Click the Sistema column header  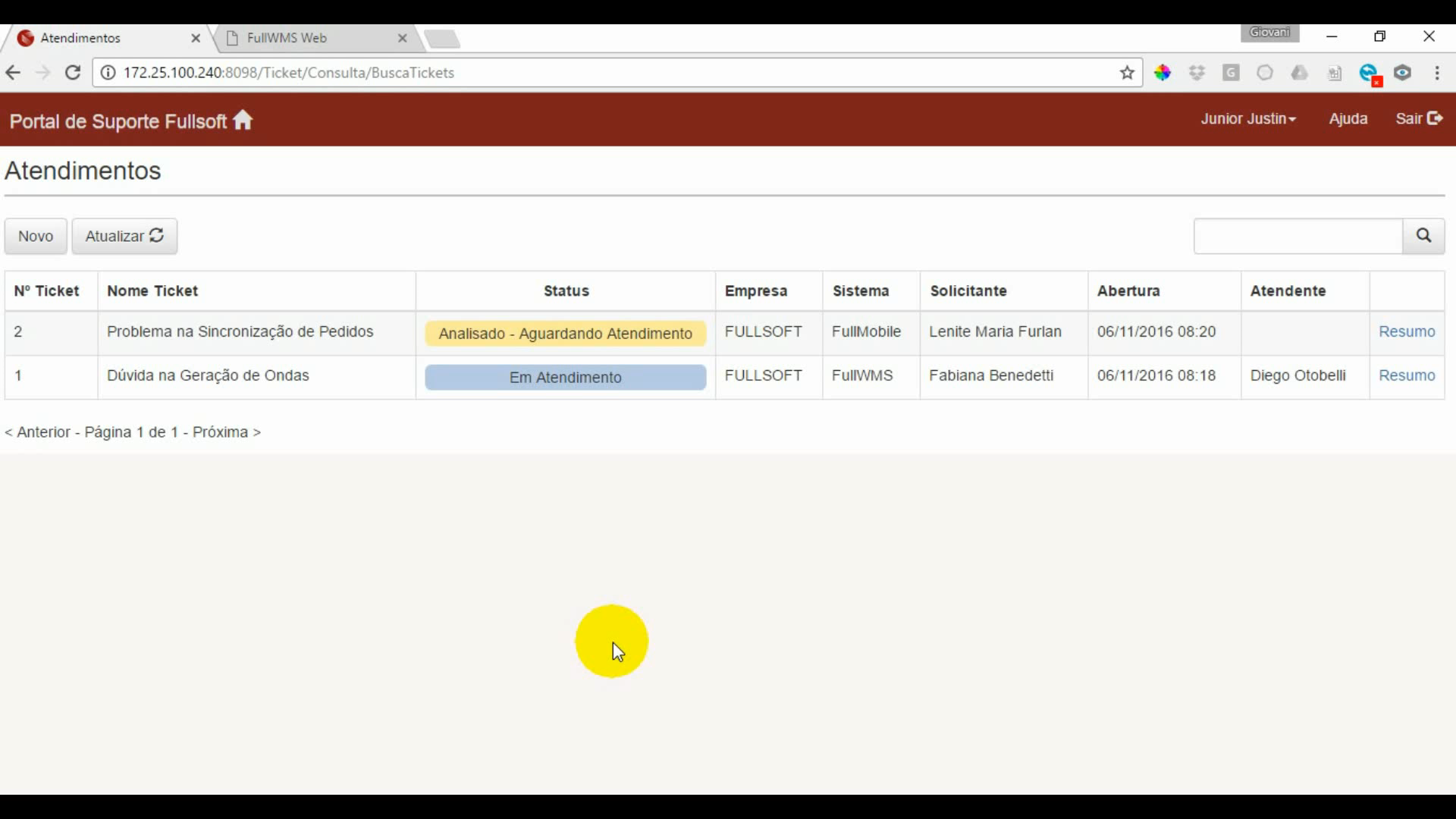pos(861,291)
